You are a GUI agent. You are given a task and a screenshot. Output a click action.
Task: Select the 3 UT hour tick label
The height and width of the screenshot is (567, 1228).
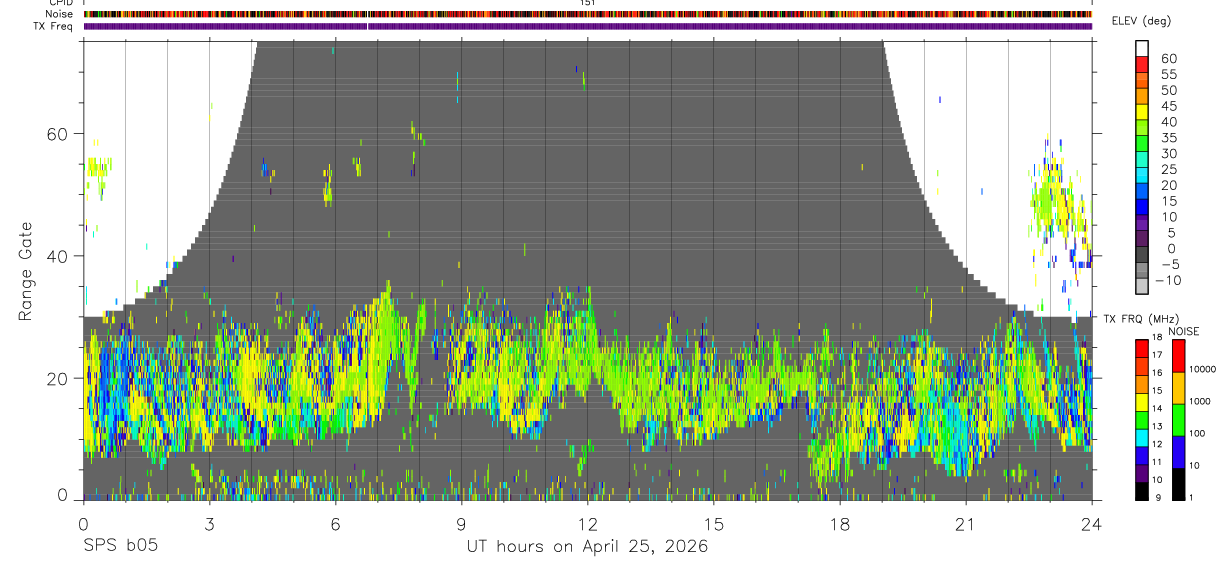(209, 524)
